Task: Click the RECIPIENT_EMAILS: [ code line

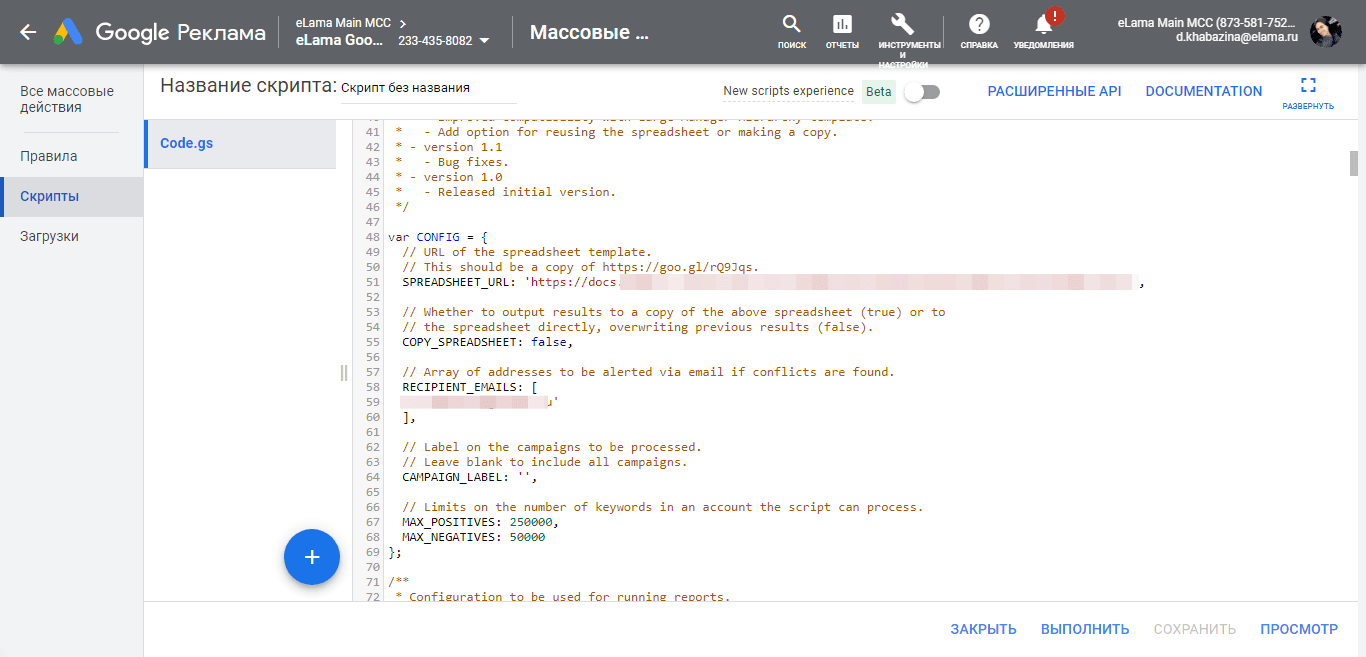Action: (x=470, y=387)
